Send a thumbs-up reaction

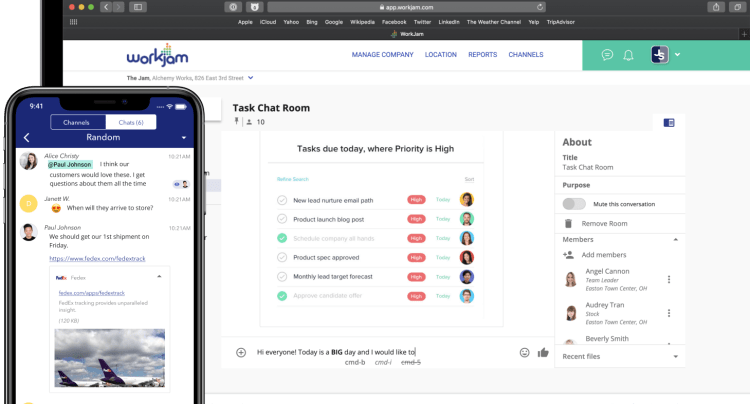tap(543, 352)
